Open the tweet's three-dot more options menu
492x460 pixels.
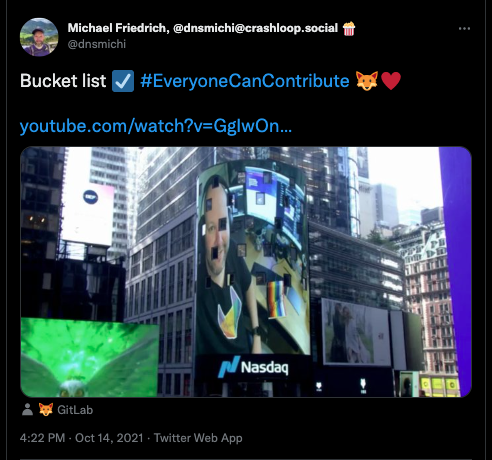[x=464, y=29]
